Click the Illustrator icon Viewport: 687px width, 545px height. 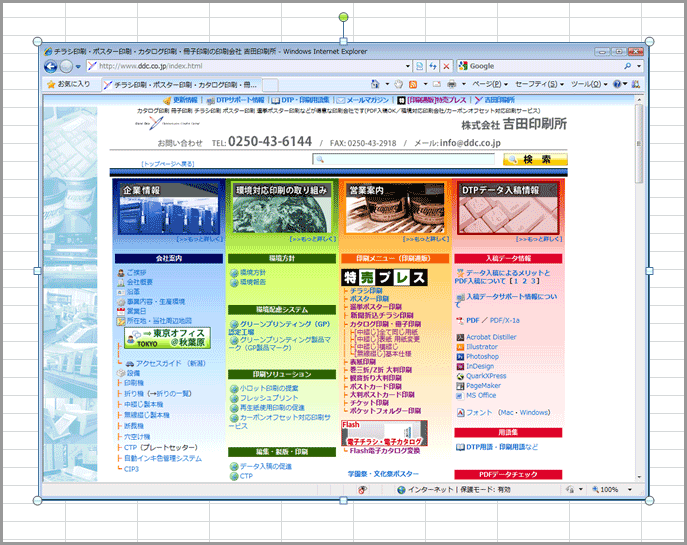point(460,347)
